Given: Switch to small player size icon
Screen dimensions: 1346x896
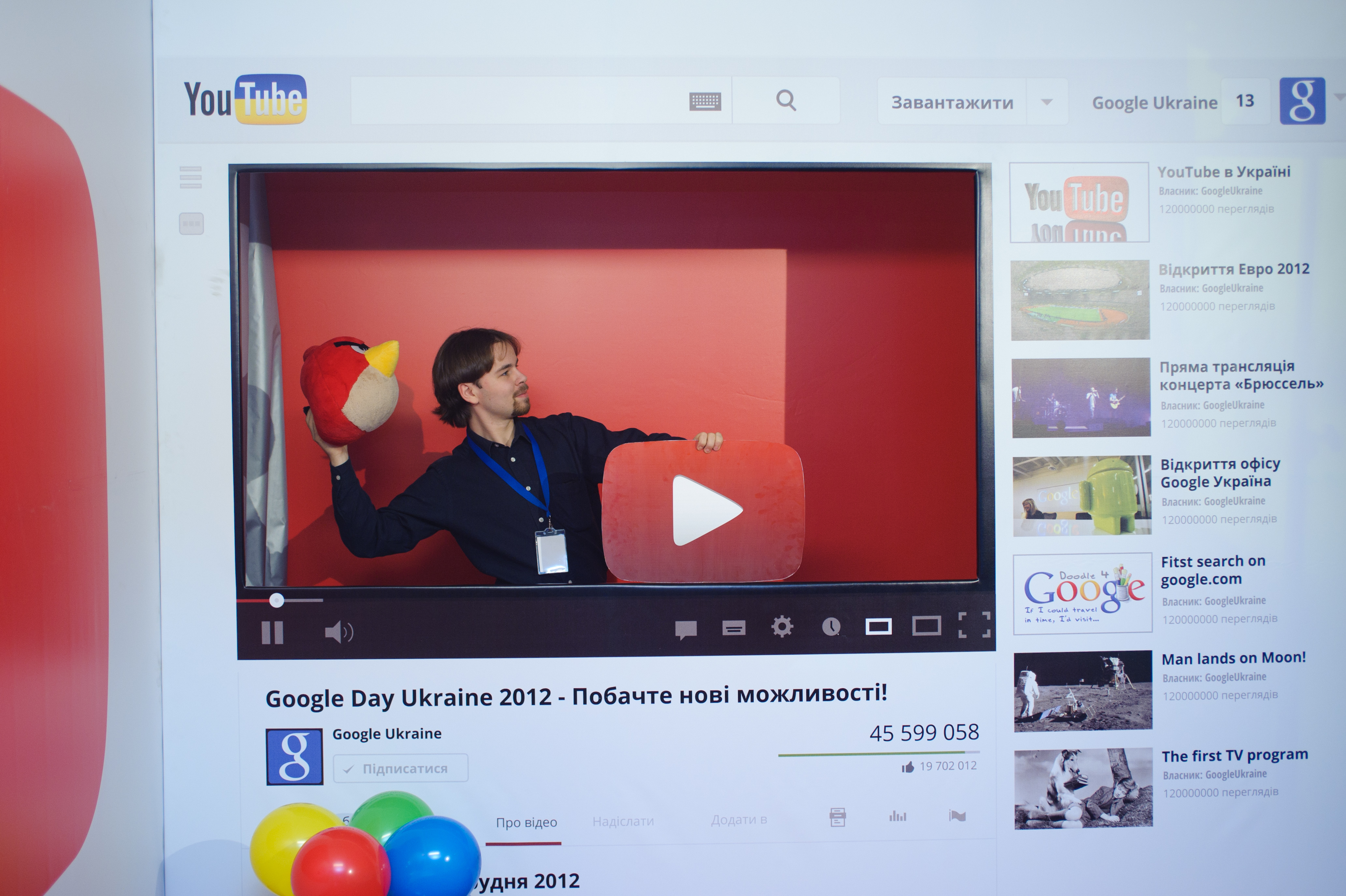Looking at the screenshot, I should pyautogui.click(x=879, y=627).
